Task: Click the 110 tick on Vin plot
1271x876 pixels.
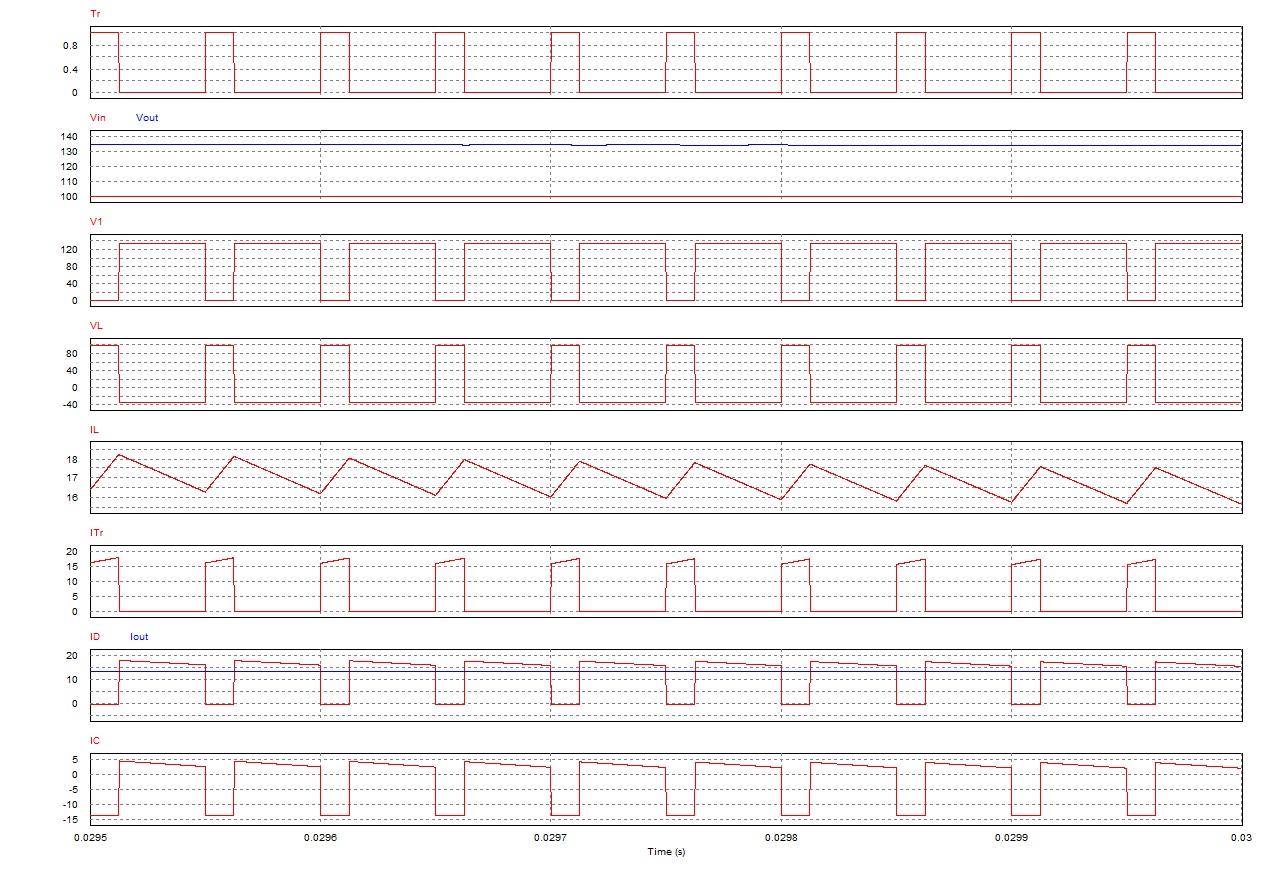Action: [70, 182]
